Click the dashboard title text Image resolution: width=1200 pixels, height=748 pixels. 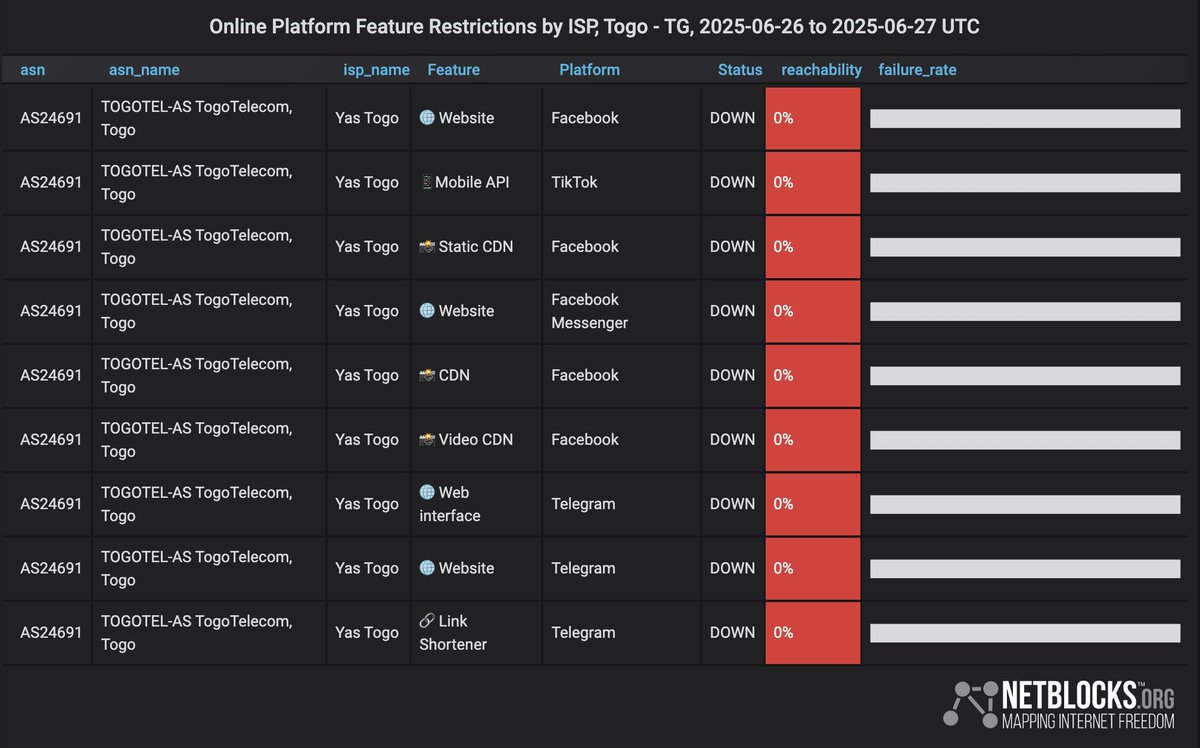594,27
